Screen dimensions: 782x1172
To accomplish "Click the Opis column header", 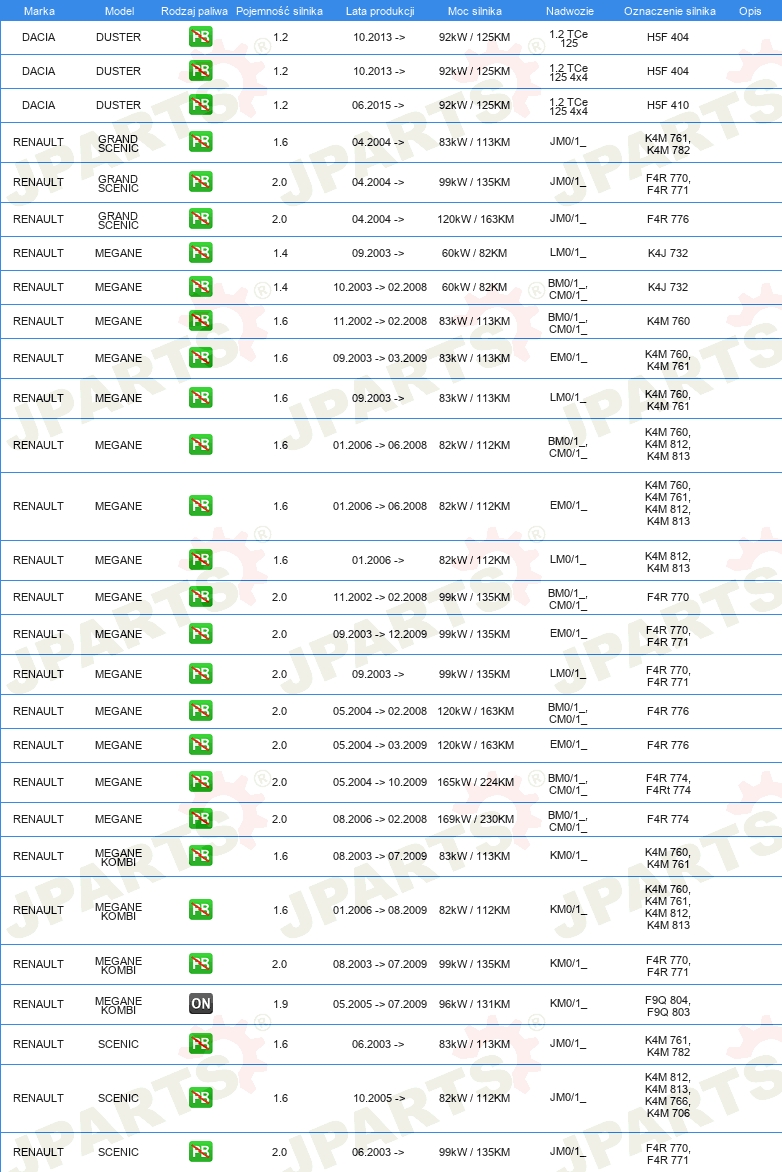I will [750, 11].
